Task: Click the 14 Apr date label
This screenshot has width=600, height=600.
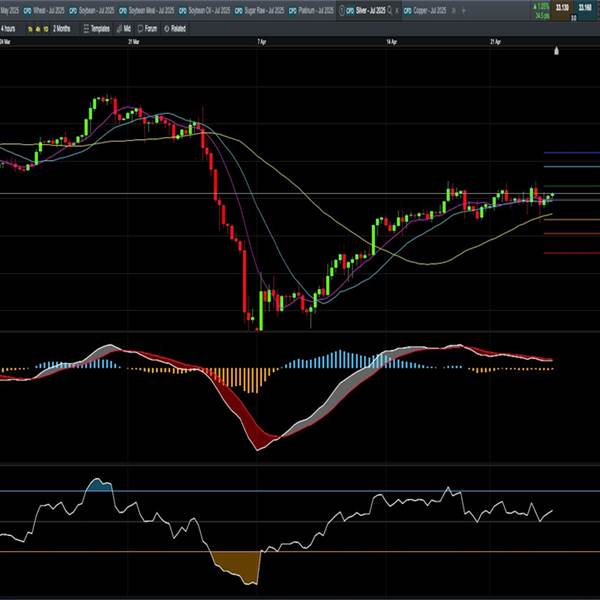Action: pos(392,42)
